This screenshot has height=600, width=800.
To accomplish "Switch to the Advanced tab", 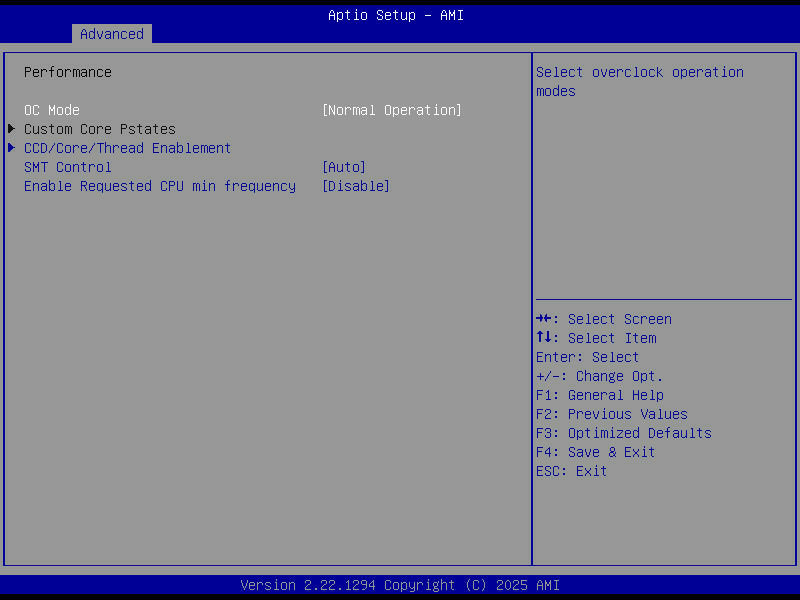I will [111, 33].
